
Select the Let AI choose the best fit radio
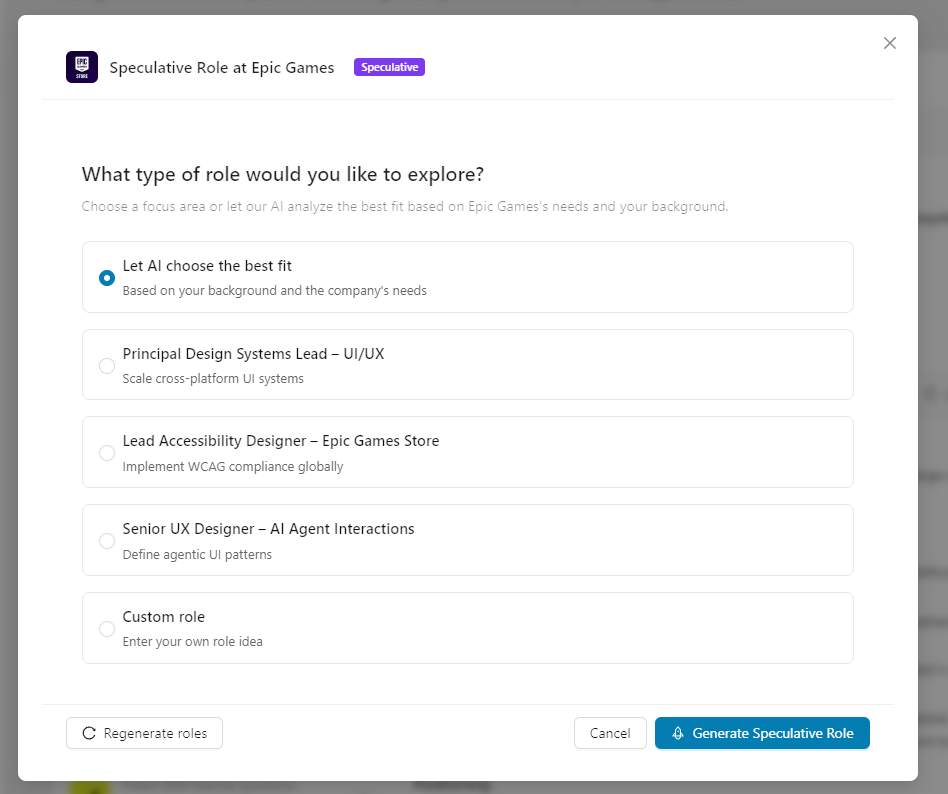click(107, 278)
